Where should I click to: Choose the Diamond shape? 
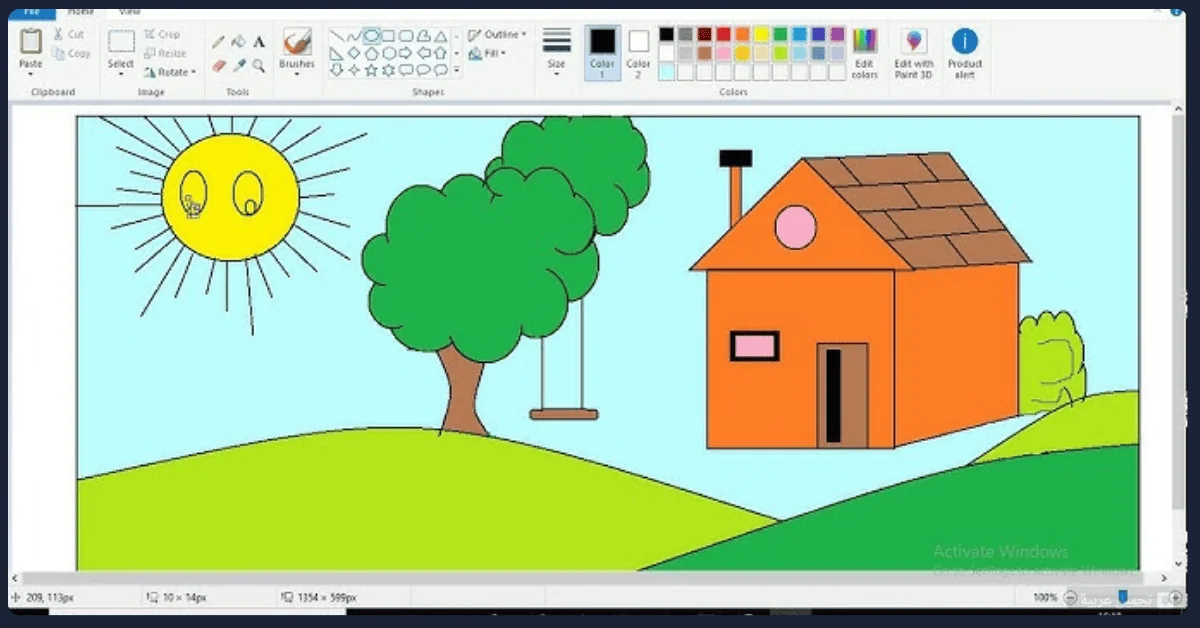354,53
